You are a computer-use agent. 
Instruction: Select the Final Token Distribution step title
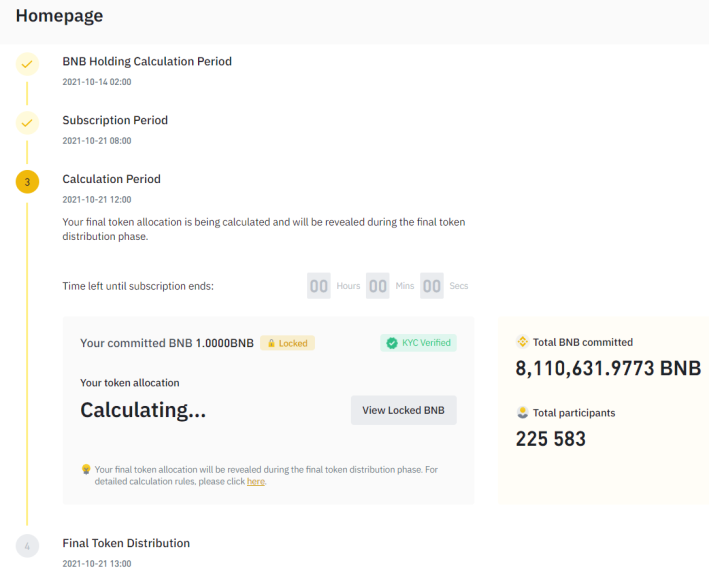pyautogui.click(x=126, y=543)
